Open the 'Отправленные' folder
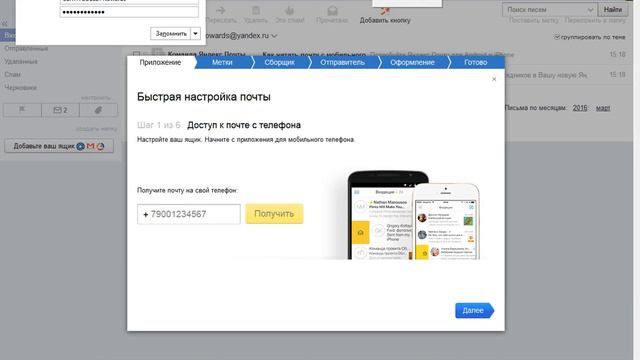Screen dimensions: 640x360 point(26,48)
